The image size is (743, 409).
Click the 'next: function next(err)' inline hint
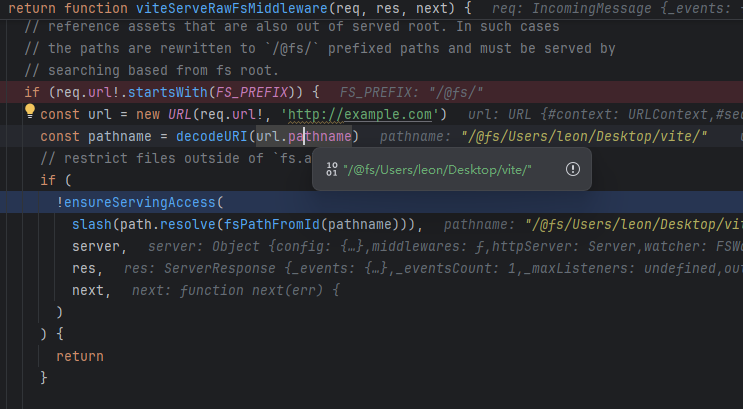point(236,290)
